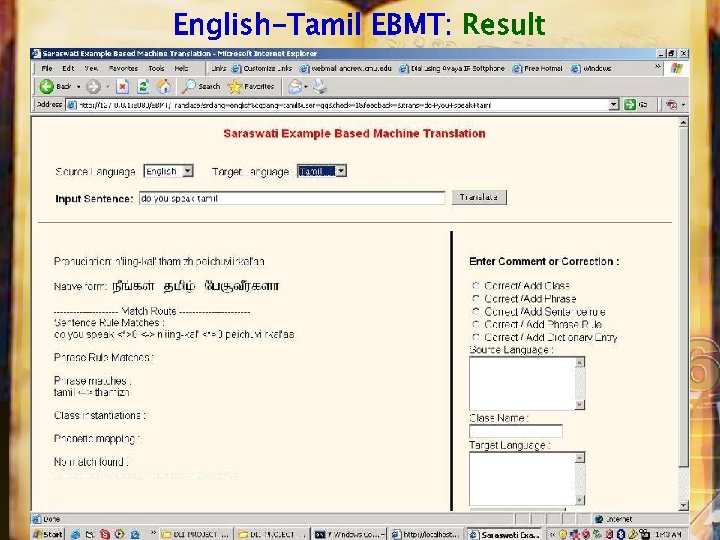Switch to Saraswati Exa... taskbar window
This screenshot has height=540, width=720.
(504, 534)
